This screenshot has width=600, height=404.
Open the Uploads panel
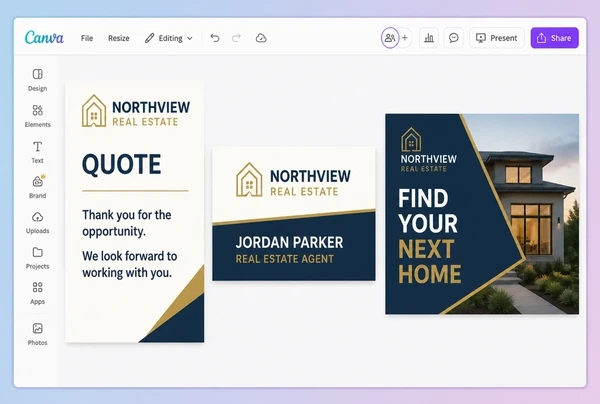point(38,222)
